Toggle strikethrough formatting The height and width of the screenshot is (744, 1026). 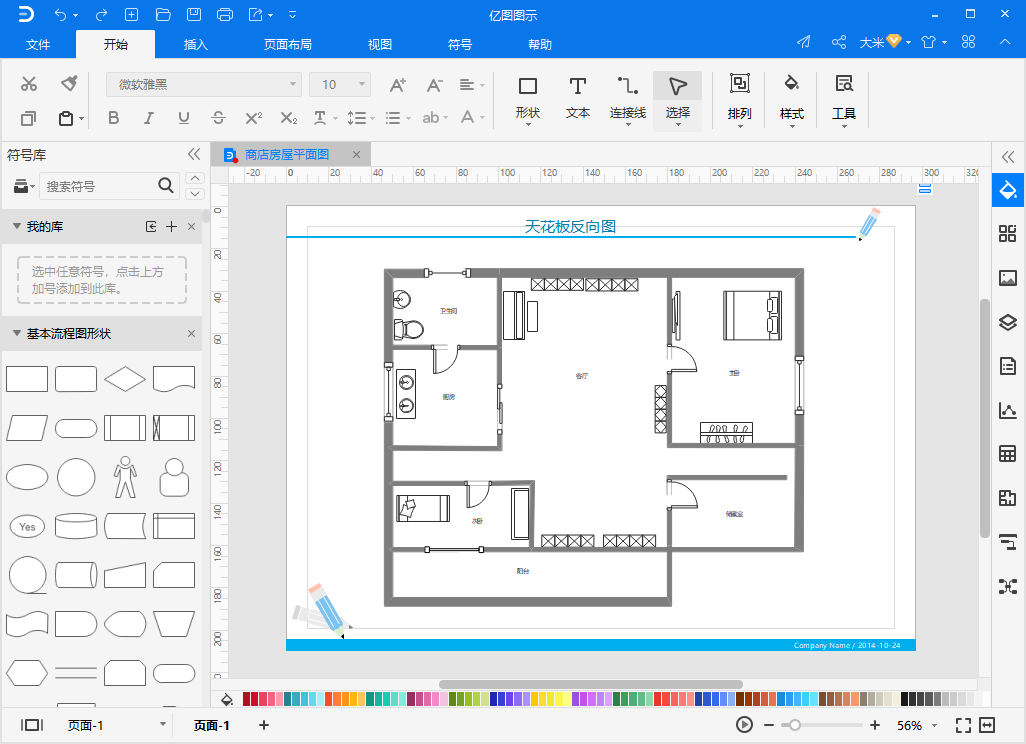coord(219,118)
